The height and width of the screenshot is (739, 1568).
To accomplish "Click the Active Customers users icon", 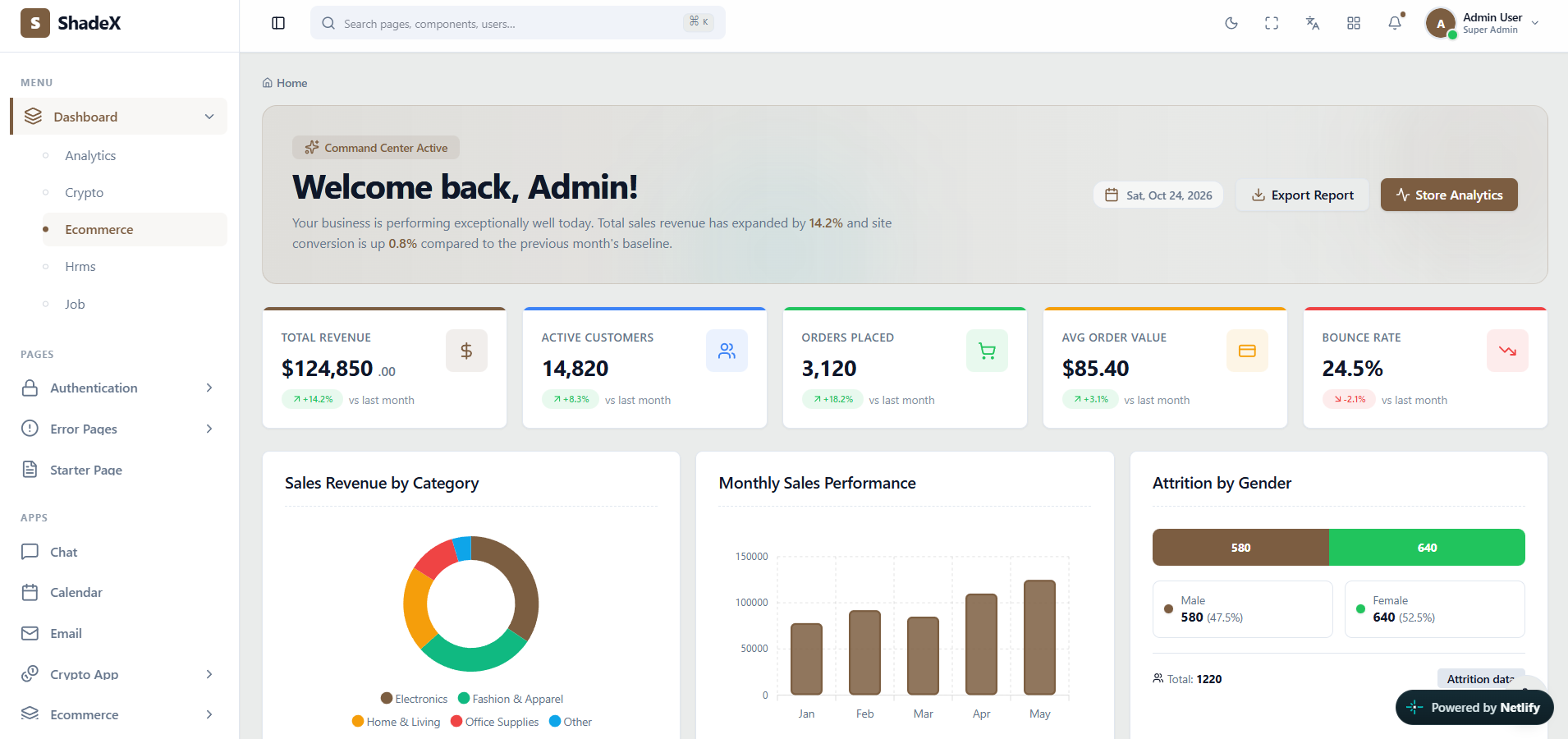I will tap(727, 351).
